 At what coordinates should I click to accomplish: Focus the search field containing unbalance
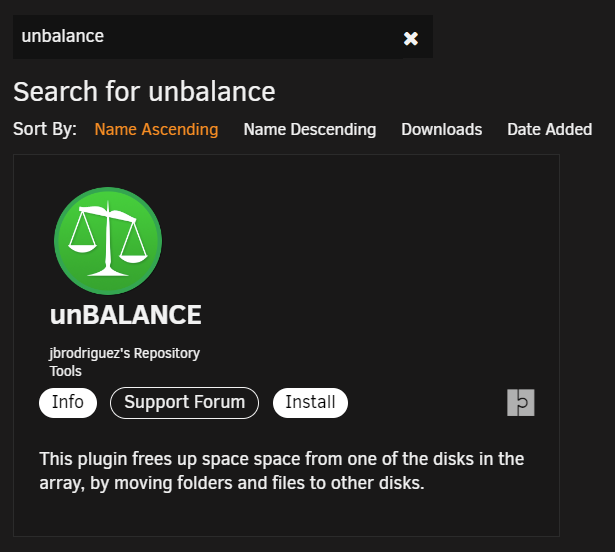pos(208,37)
